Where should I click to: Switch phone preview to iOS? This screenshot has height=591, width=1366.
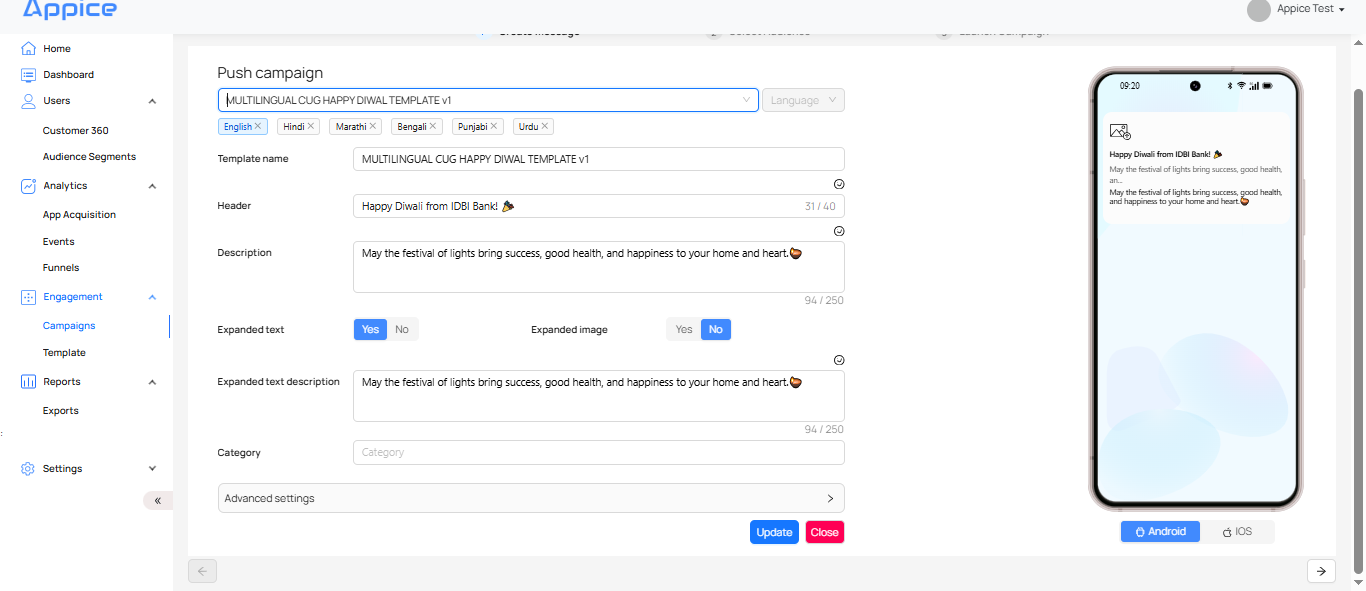coord(1237,532)
